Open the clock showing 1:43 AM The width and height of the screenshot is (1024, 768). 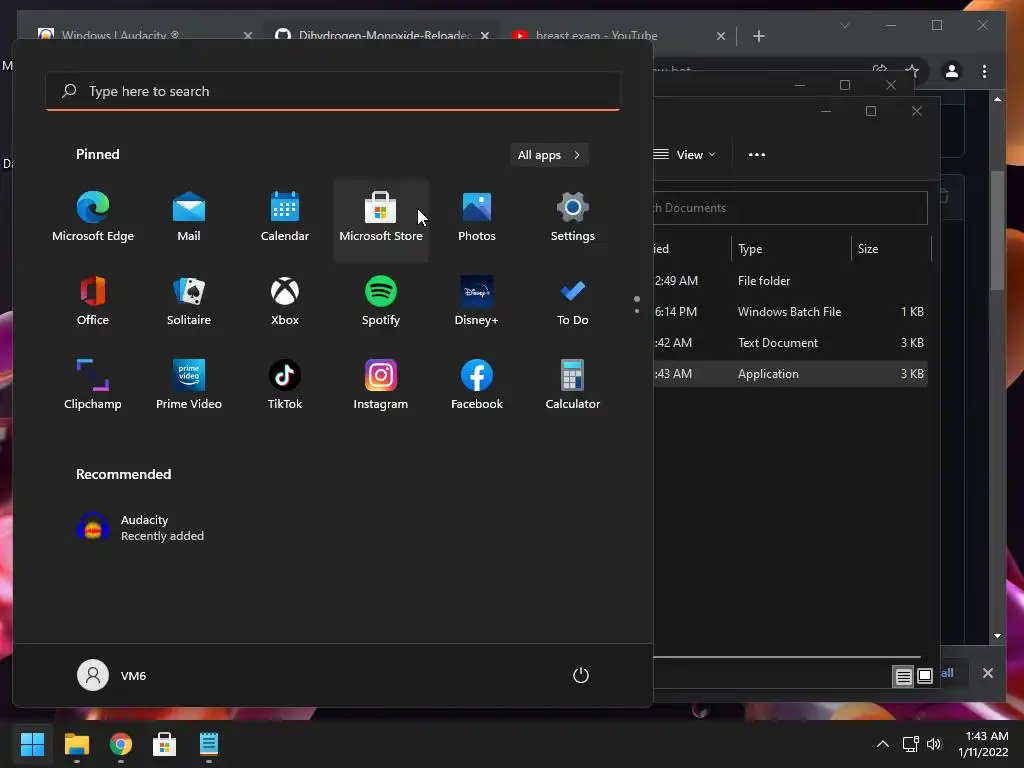[x=985, y=744]
